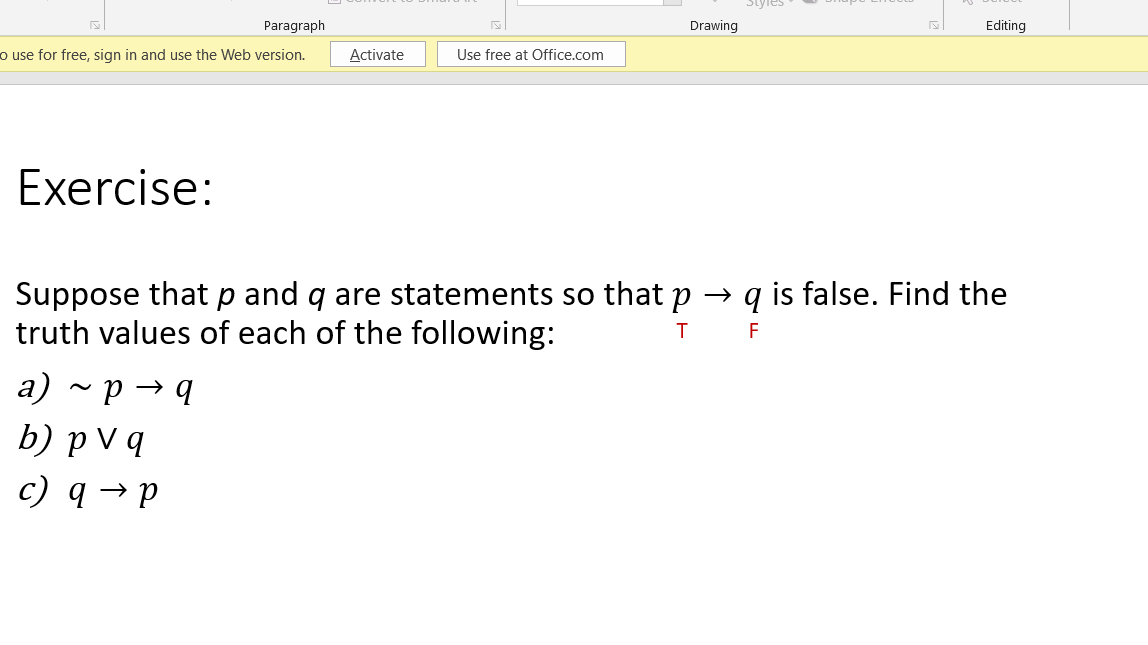Click the line a) ~p → q

tap(104, 386)
